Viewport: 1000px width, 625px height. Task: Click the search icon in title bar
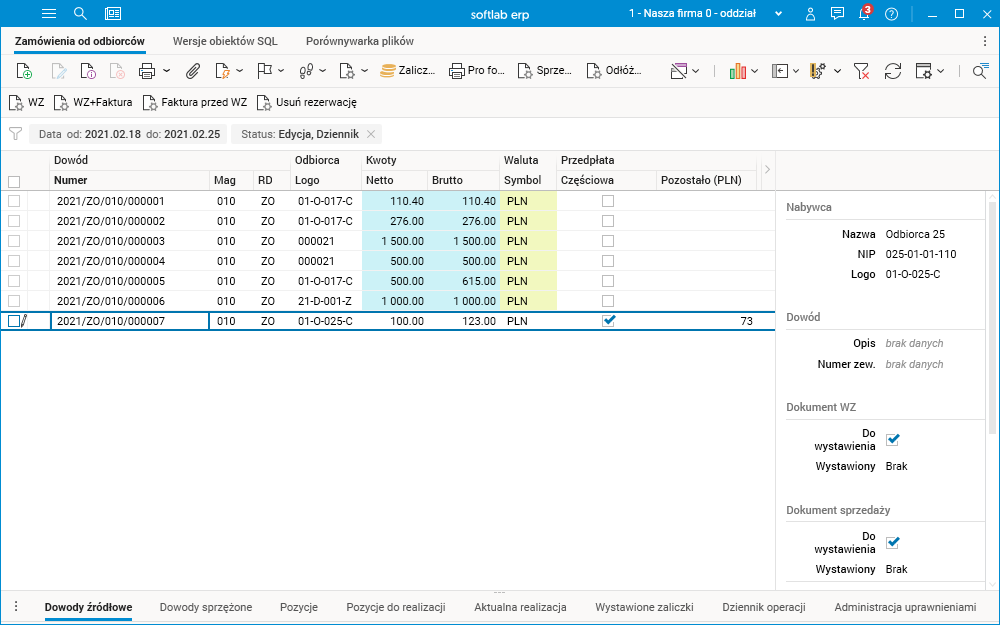[x=81, y=14]
